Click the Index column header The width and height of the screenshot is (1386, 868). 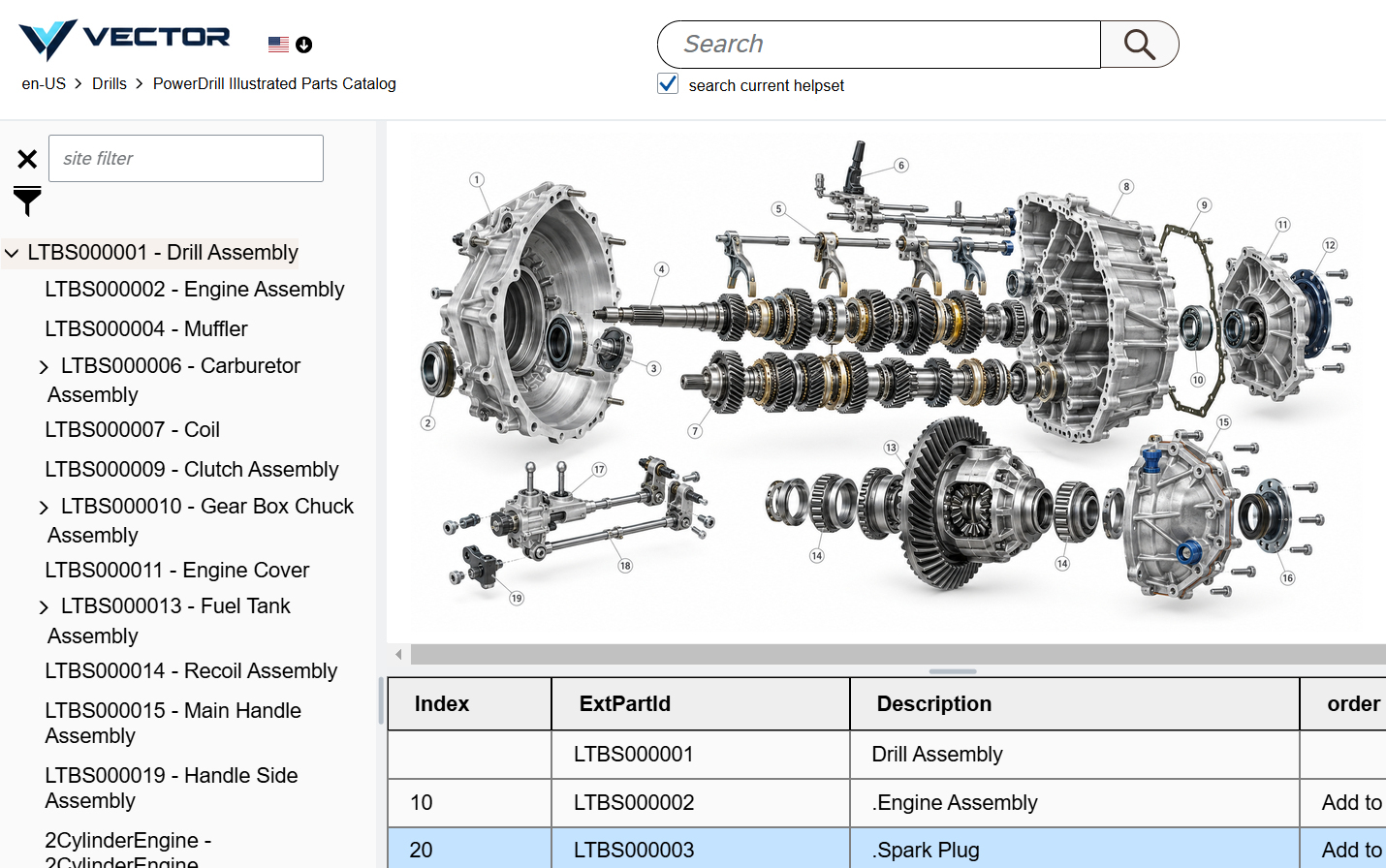click(470, 704)
